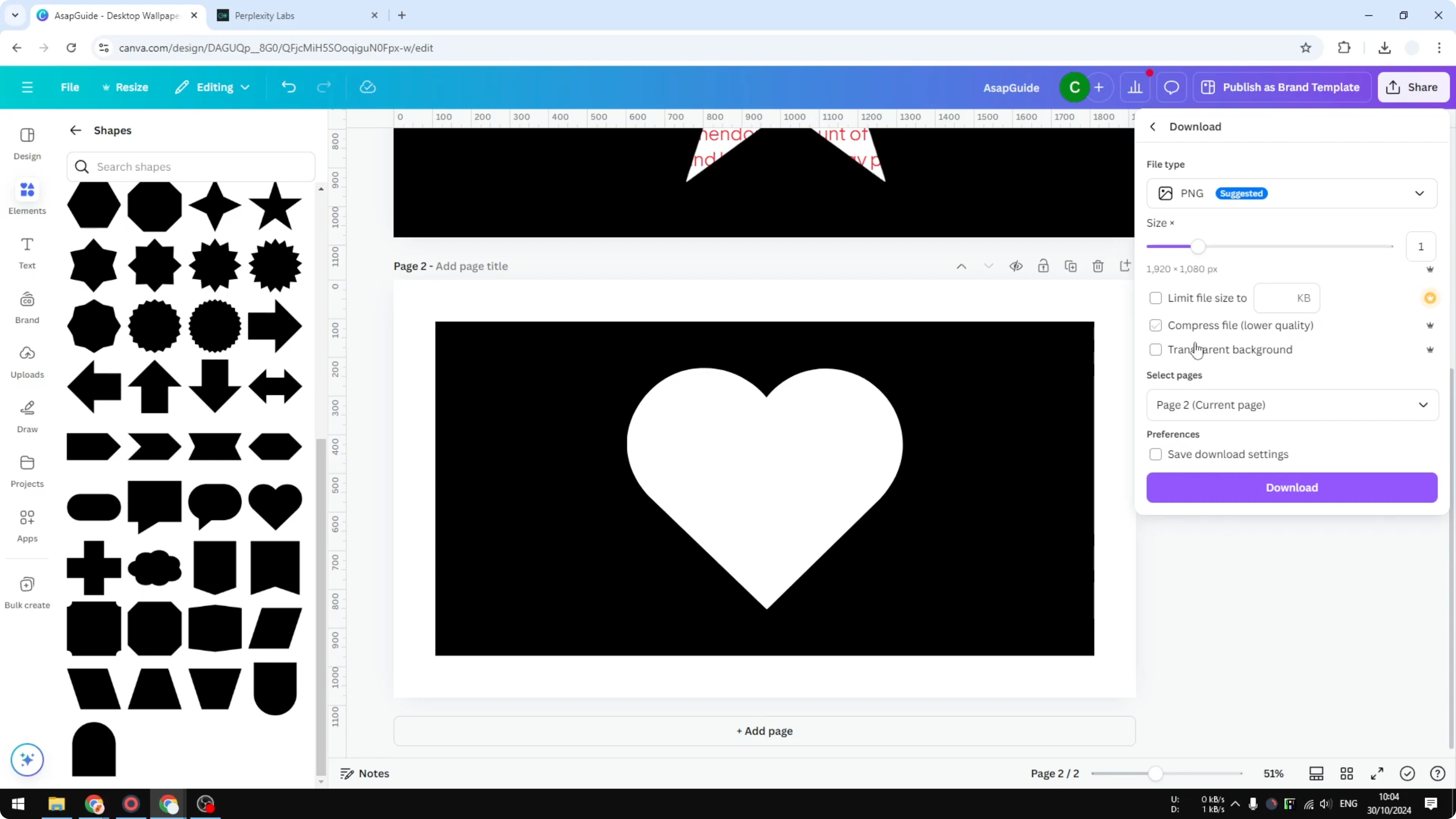
Task: Delete Page 2 with trash icon
Action: click(1098, 265)
